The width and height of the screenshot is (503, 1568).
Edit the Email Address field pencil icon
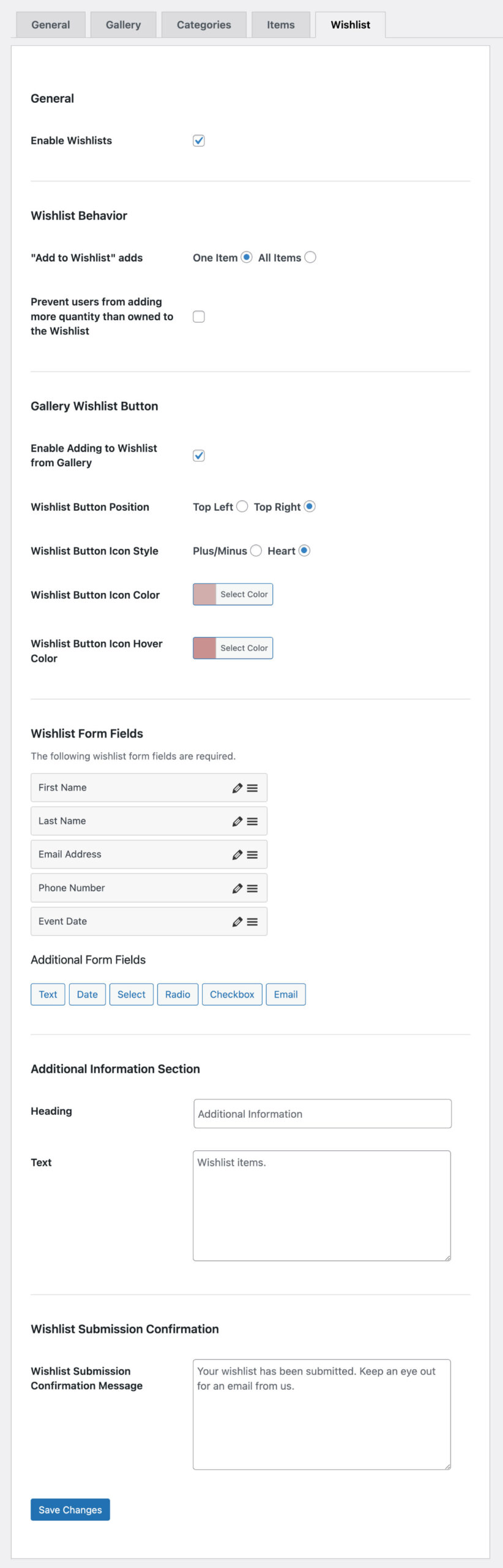(237, 854)
